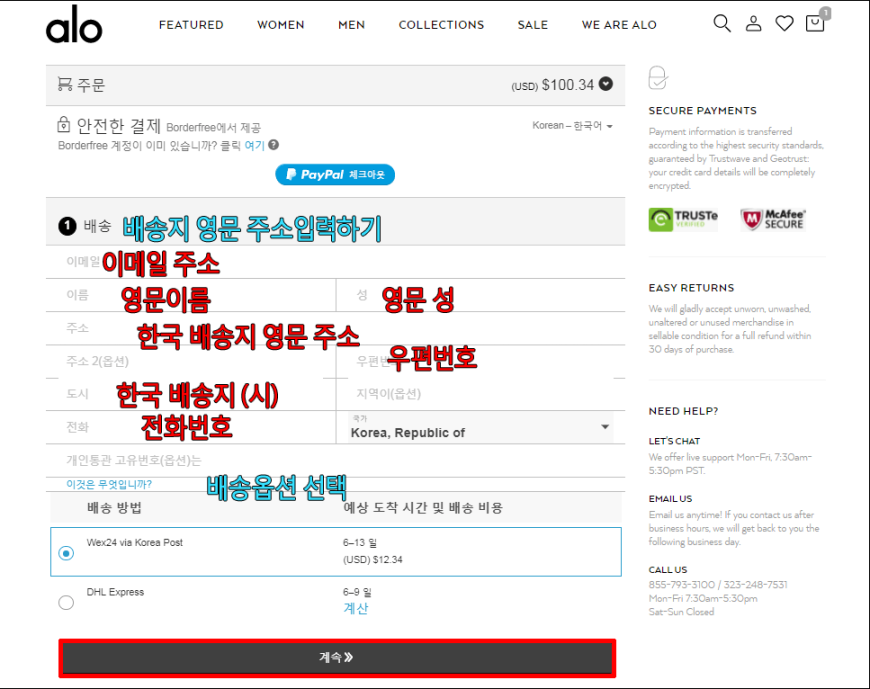The height and width of the screenshot is (689, 870).
Task: Click the address (주소) field
Action: tap(335, 328)
